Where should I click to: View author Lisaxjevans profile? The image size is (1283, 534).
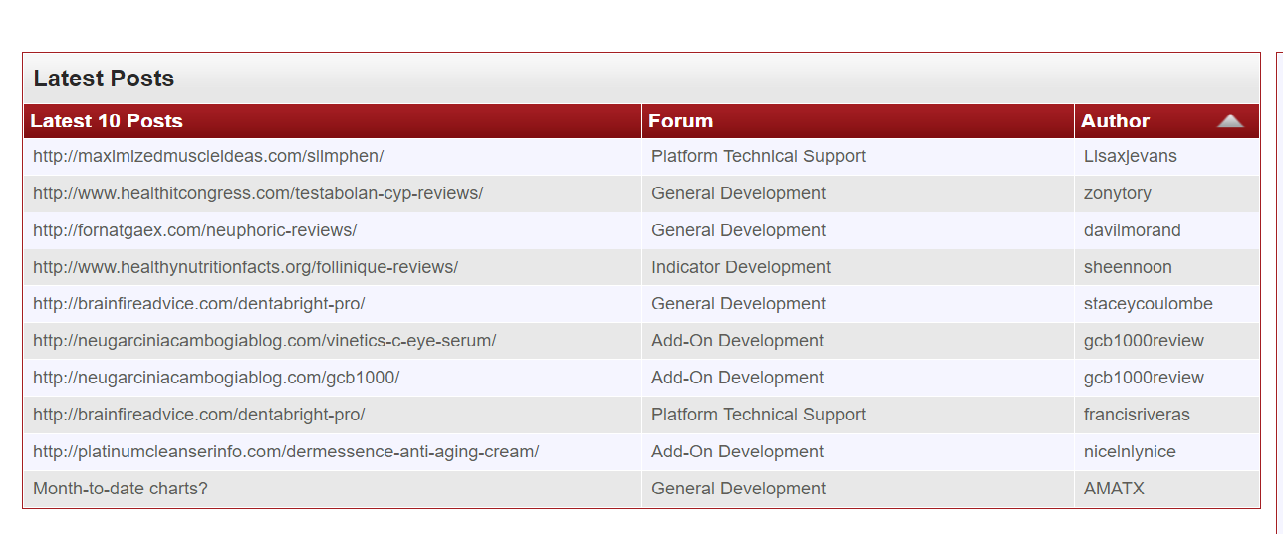(1130, 156)
